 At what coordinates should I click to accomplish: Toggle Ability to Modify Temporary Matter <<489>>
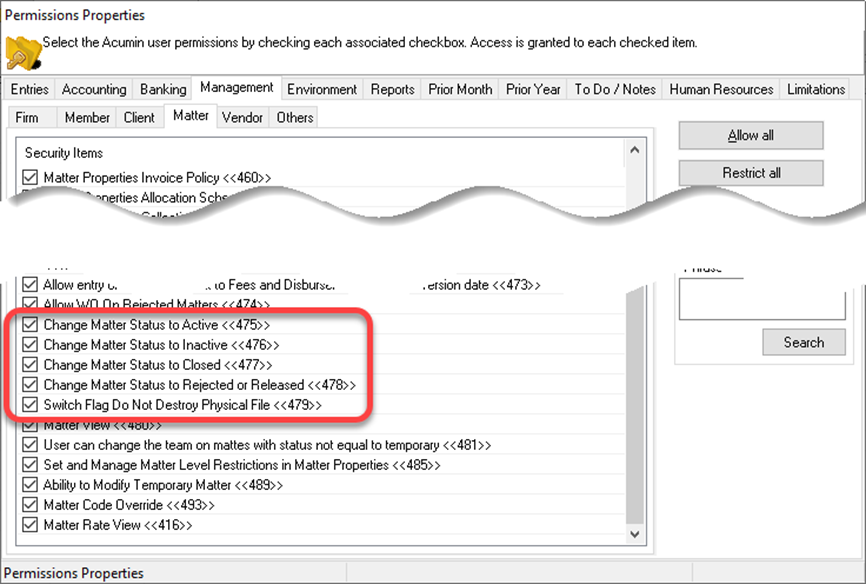[30, 485]
